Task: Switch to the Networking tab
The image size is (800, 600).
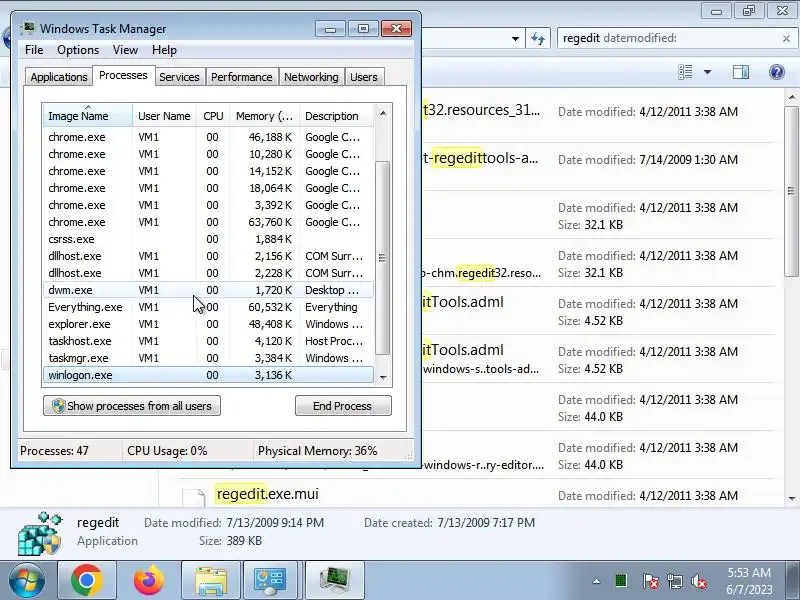Action: pyautogui.click(x=311, y=77)
